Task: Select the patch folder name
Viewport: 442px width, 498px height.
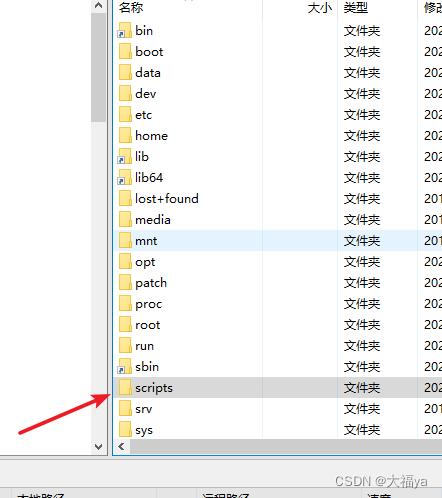Action: click(151, 283)
